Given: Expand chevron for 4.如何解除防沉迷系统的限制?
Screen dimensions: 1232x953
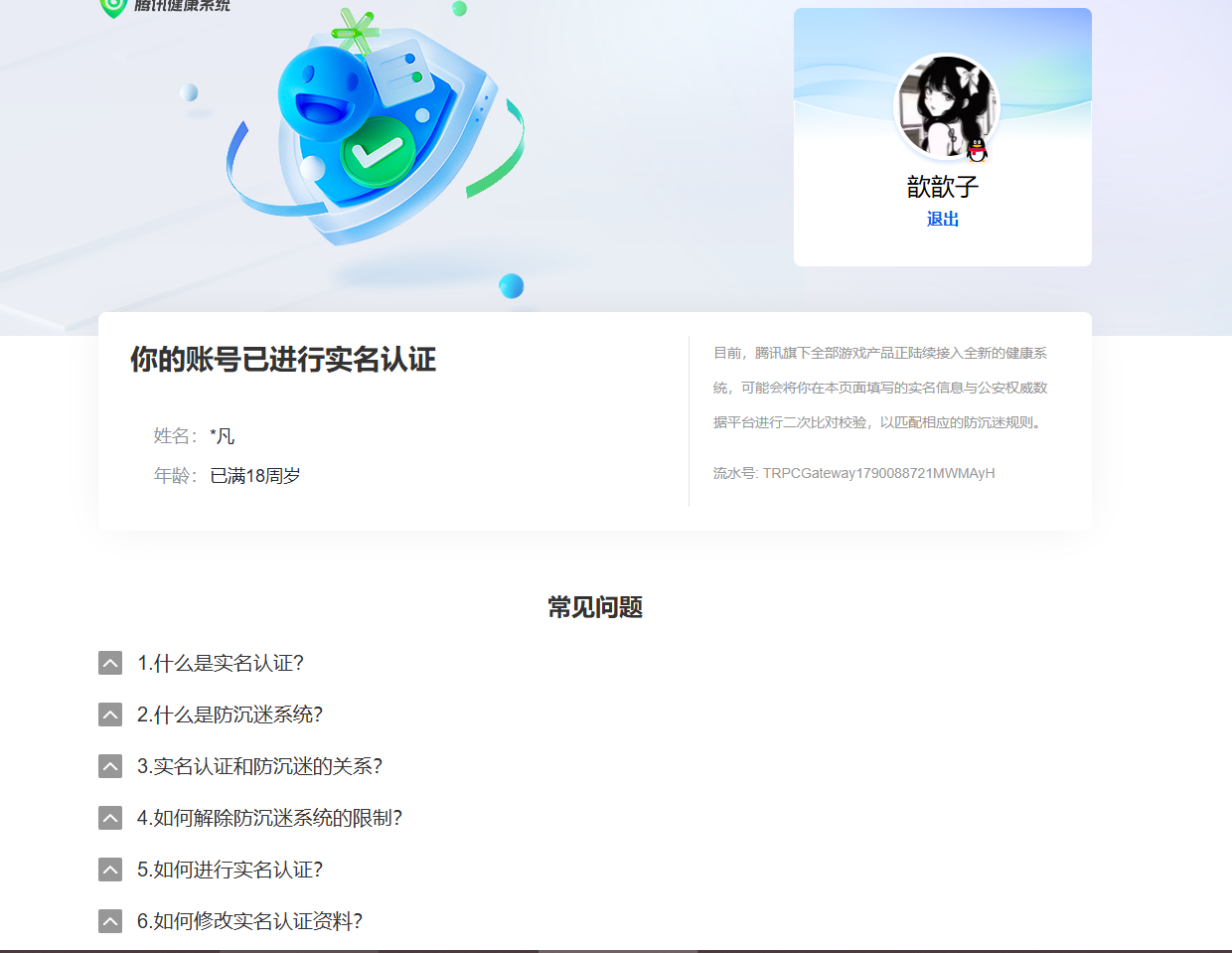Looking at the screenshot, I should 110,818.
